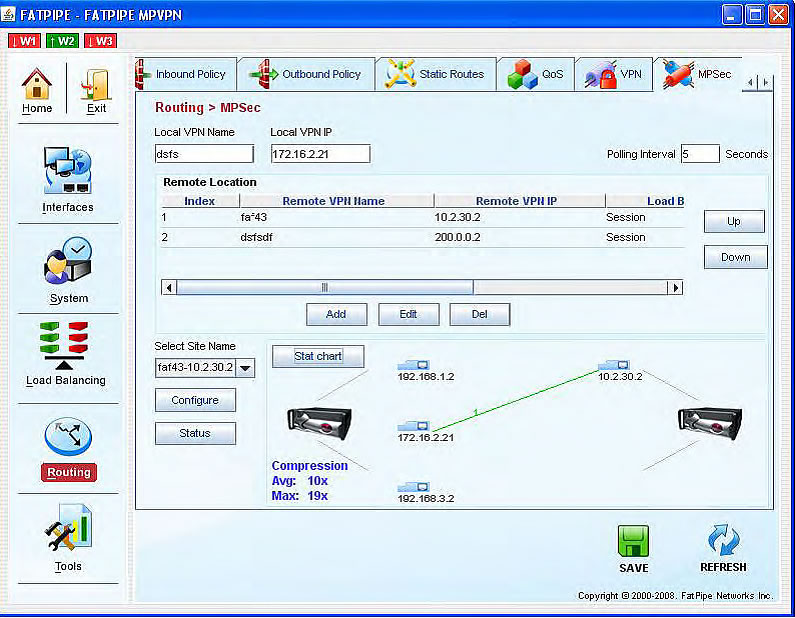Click the local FatPipe device image
This screenshot has width=795, height=618.
[319, 423]
